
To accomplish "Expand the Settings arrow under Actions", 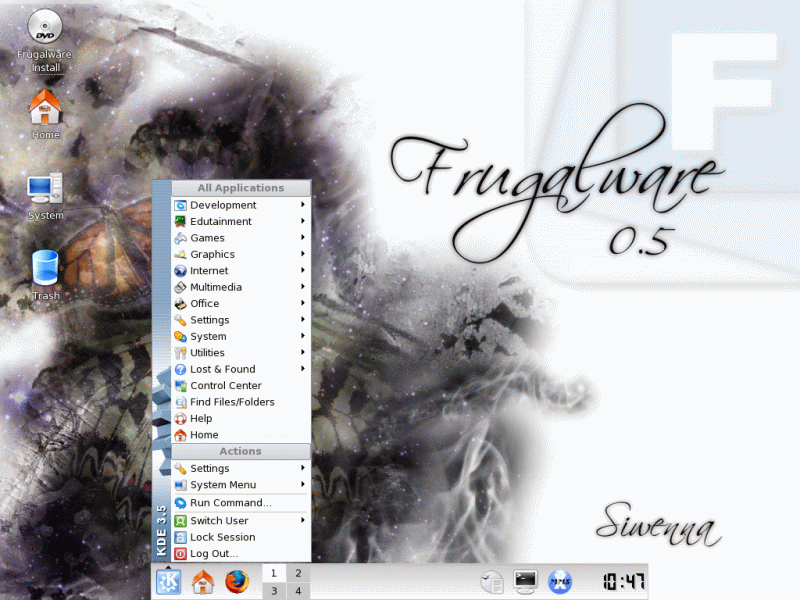I will pyautogui.click(x=303, y=468).
